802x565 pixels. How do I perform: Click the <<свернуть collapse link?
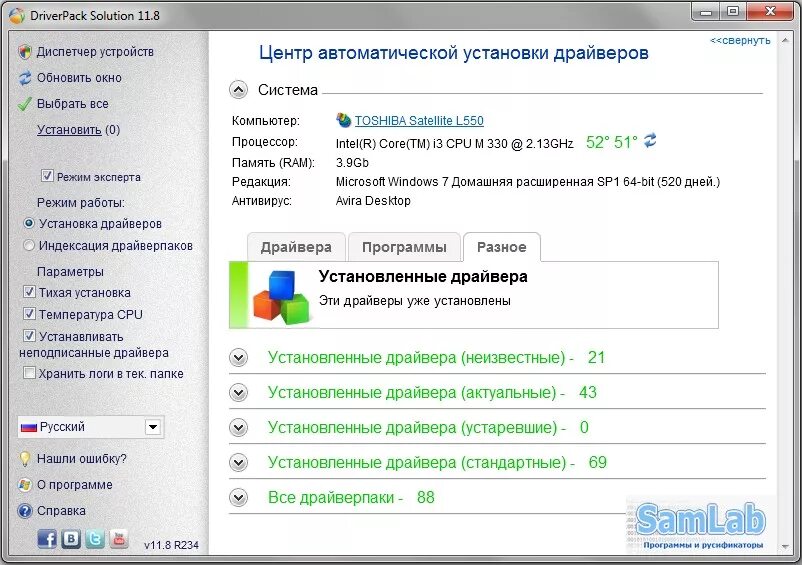tap(740, 40)
